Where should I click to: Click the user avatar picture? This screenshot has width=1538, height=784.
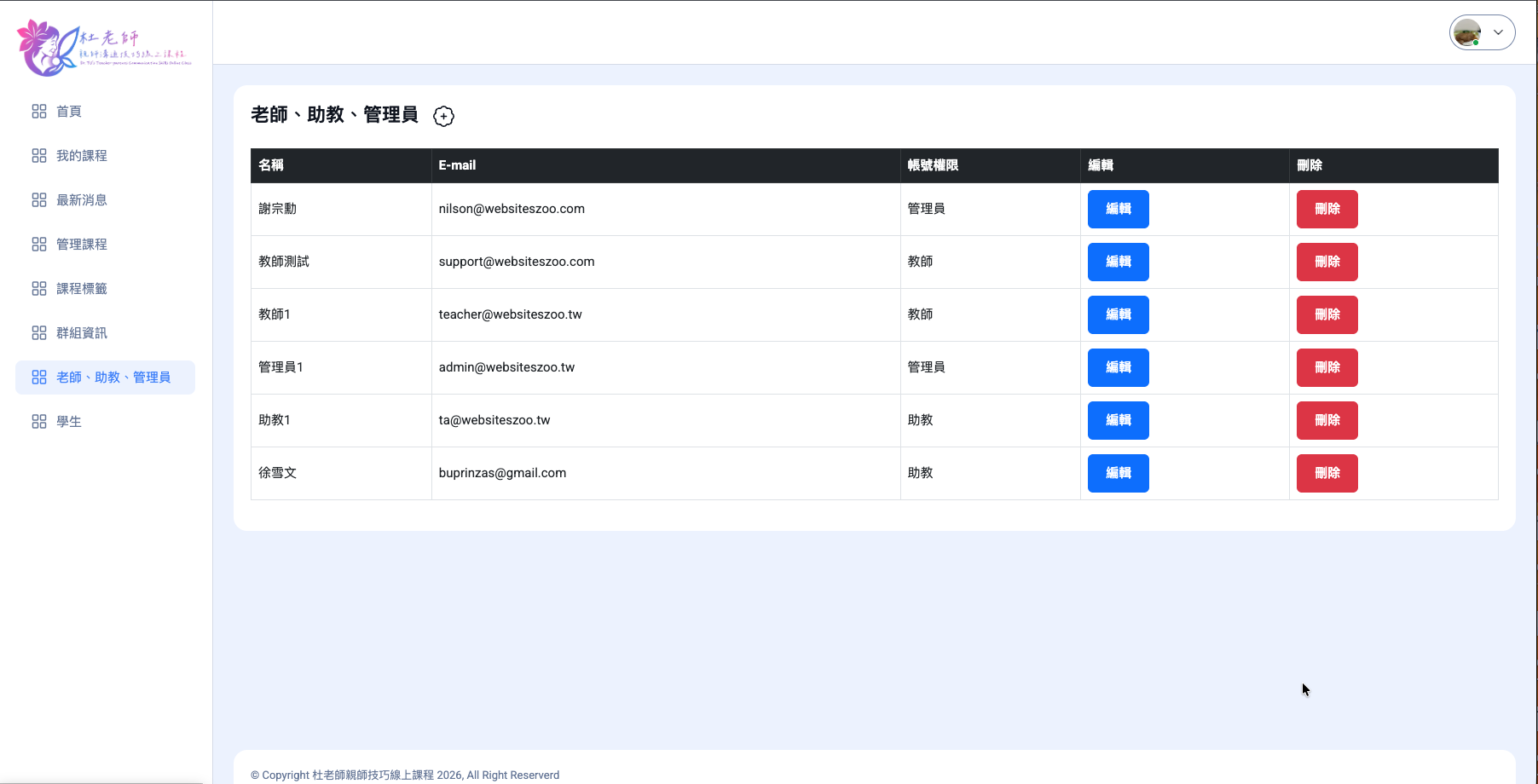[x=1467, y=32]
